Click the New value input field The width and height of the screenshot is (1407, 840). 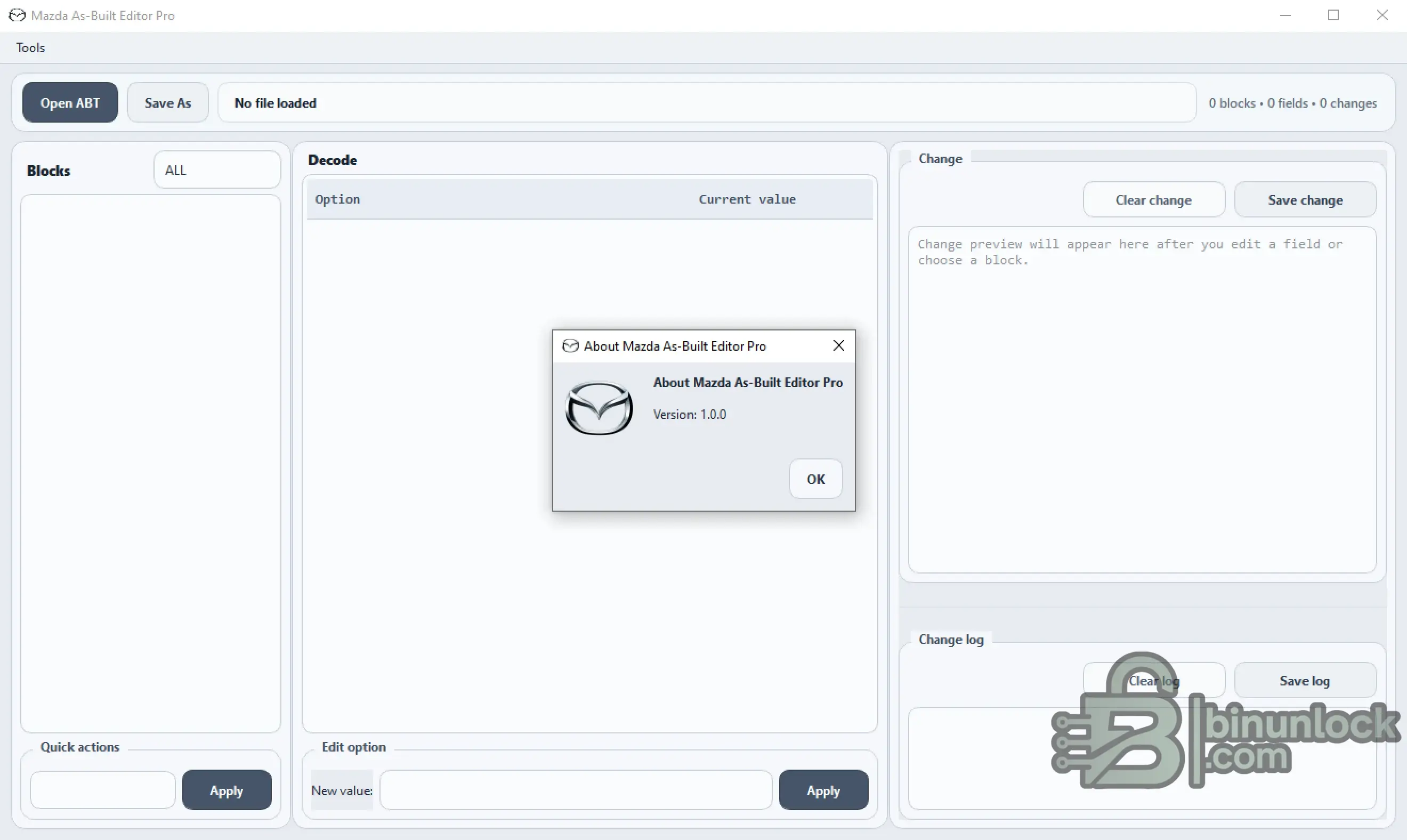coord(576,790)
